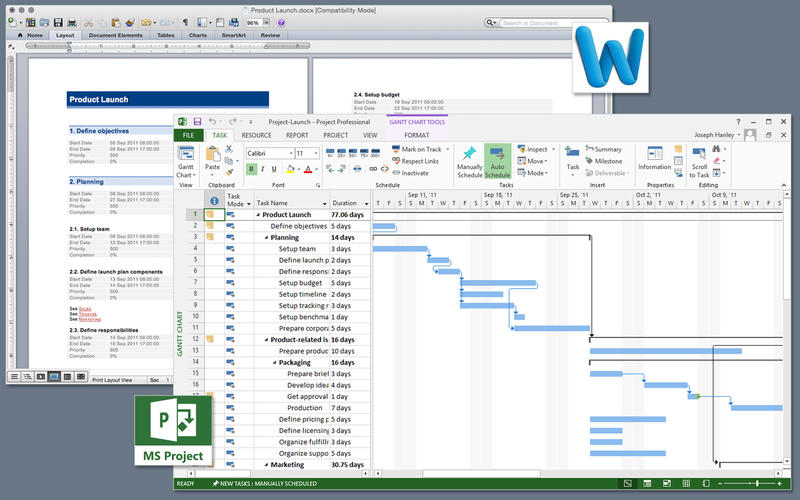800x500 pixels.
Task: Toggle Bold formatting in Font group
Action: (x=251, y=169)
